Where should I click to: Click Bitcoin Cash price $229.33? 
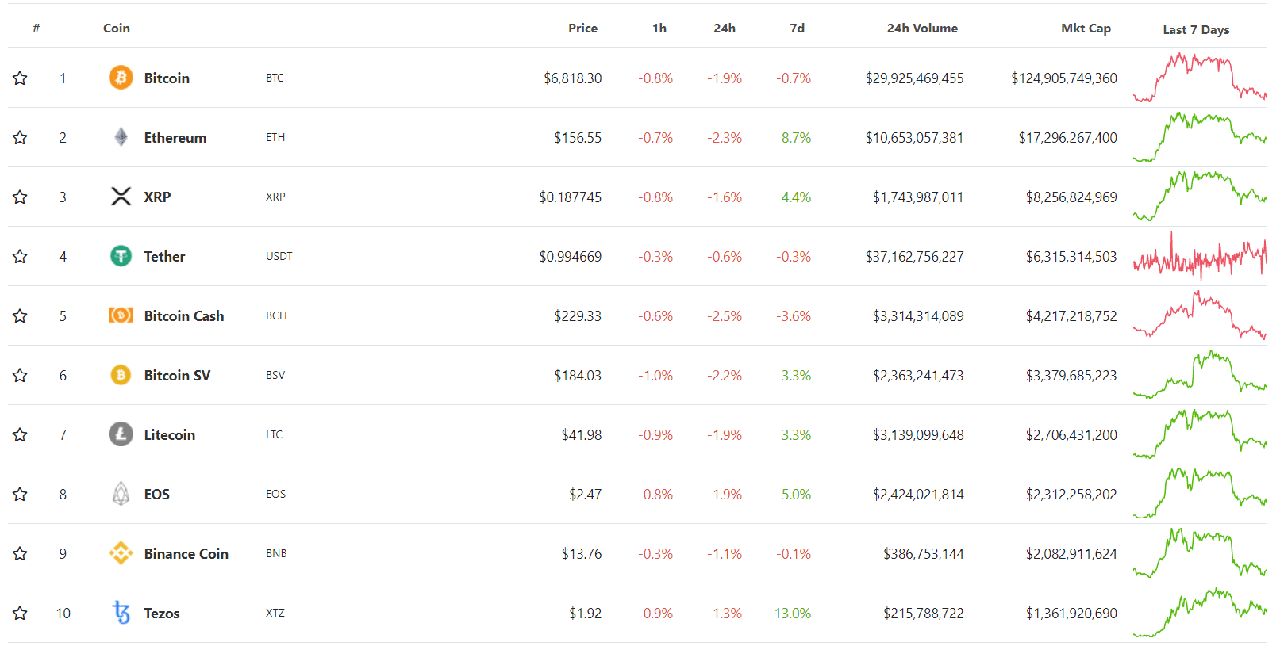click(x=578, y=316)
